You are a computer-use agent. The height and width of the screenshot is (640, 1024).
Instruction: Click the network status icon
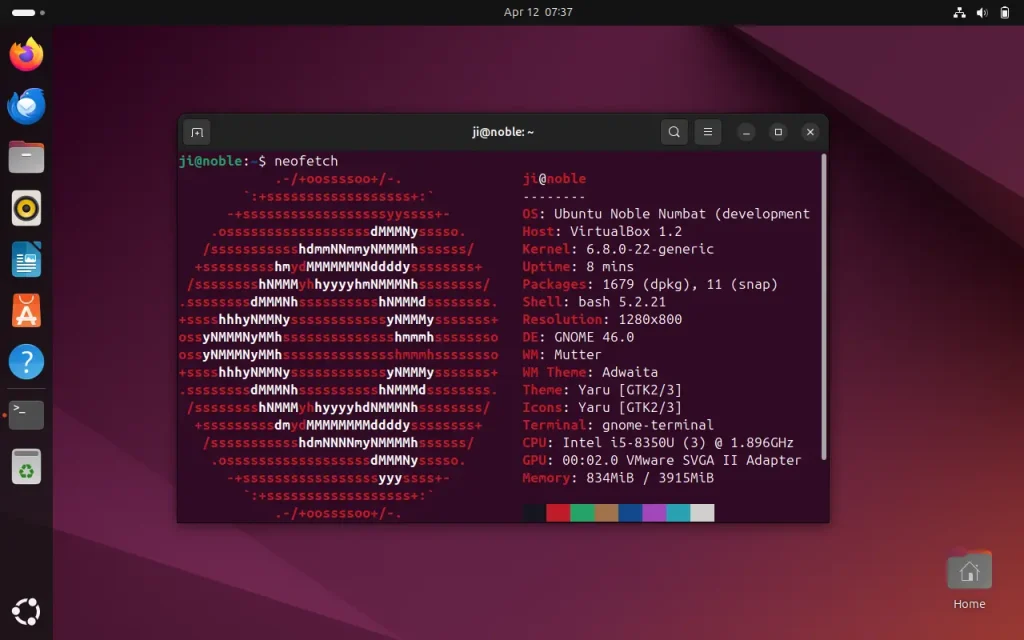959,12
